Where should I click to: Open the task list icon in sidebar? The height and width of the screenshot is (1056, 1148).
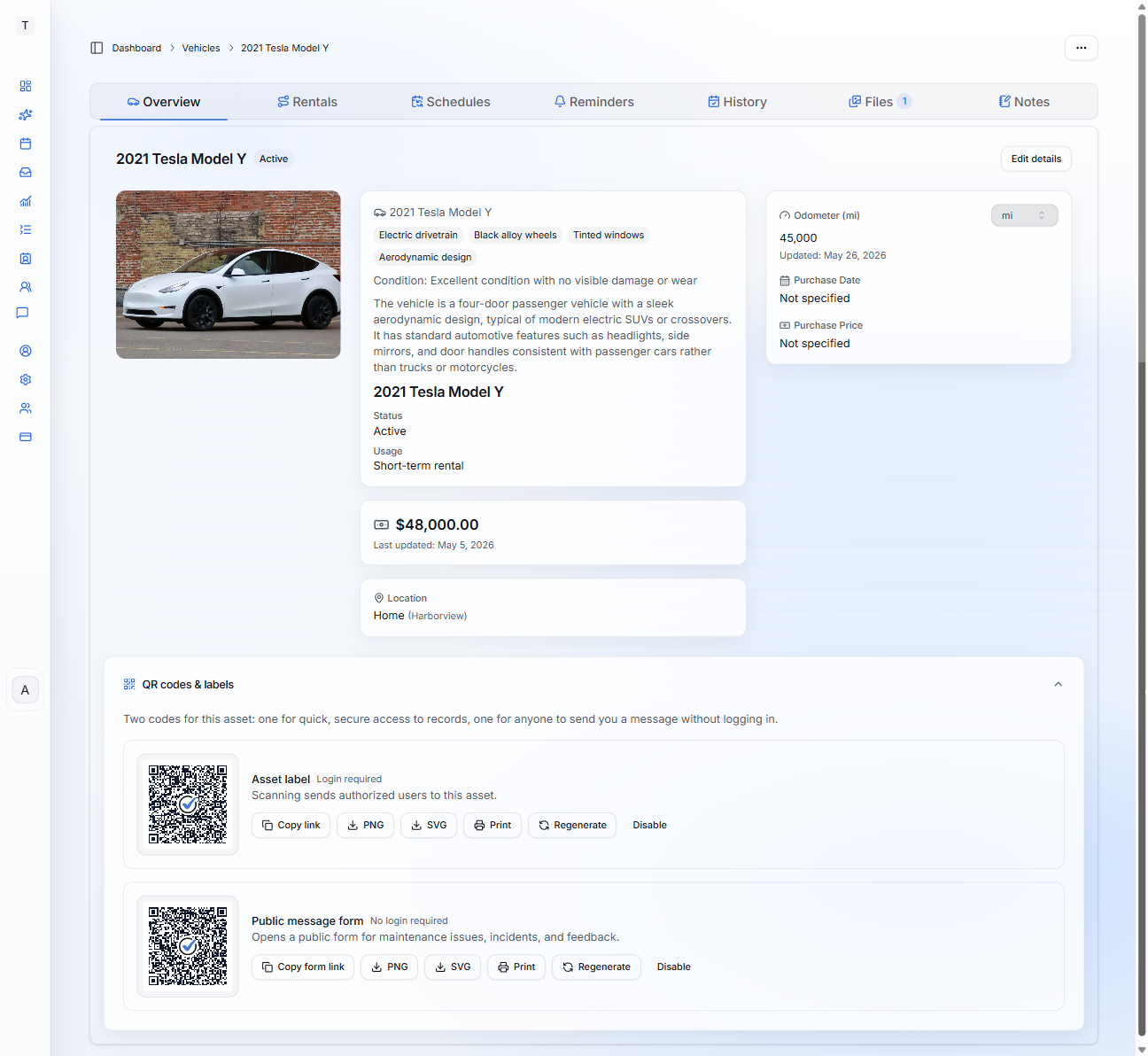(x=26, y=229)
